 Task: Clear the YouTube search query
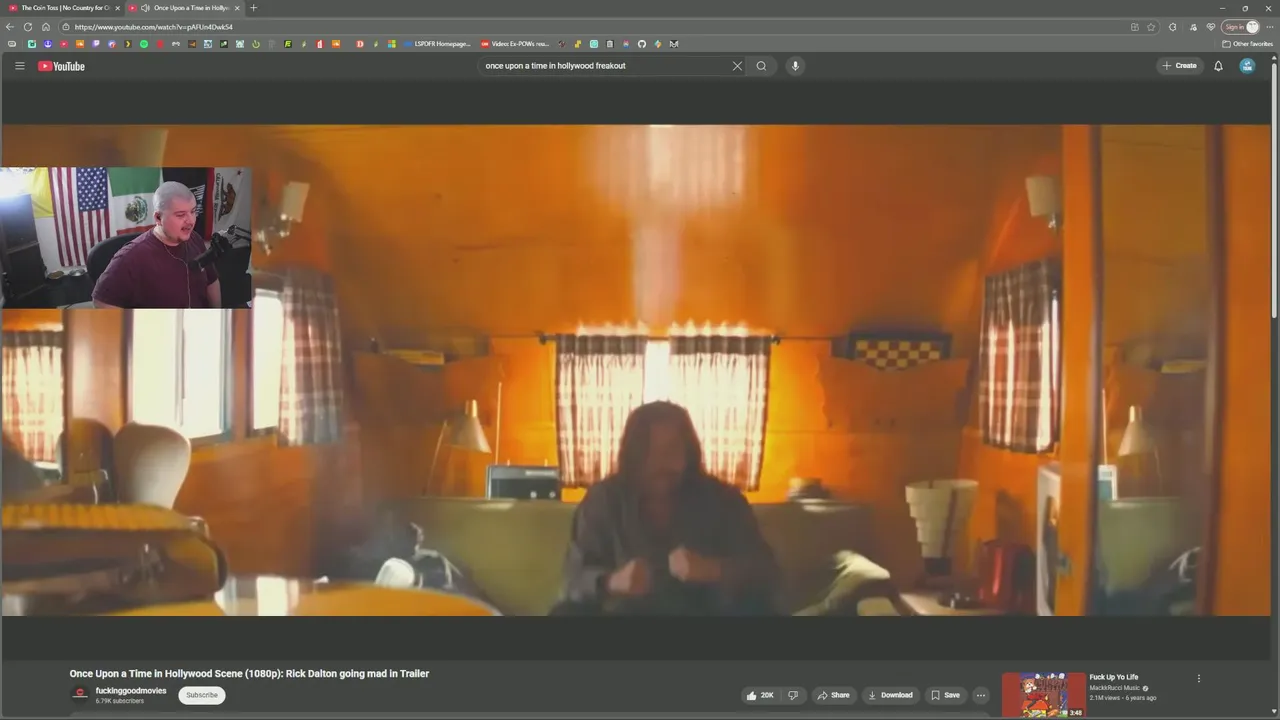(737, 66)
